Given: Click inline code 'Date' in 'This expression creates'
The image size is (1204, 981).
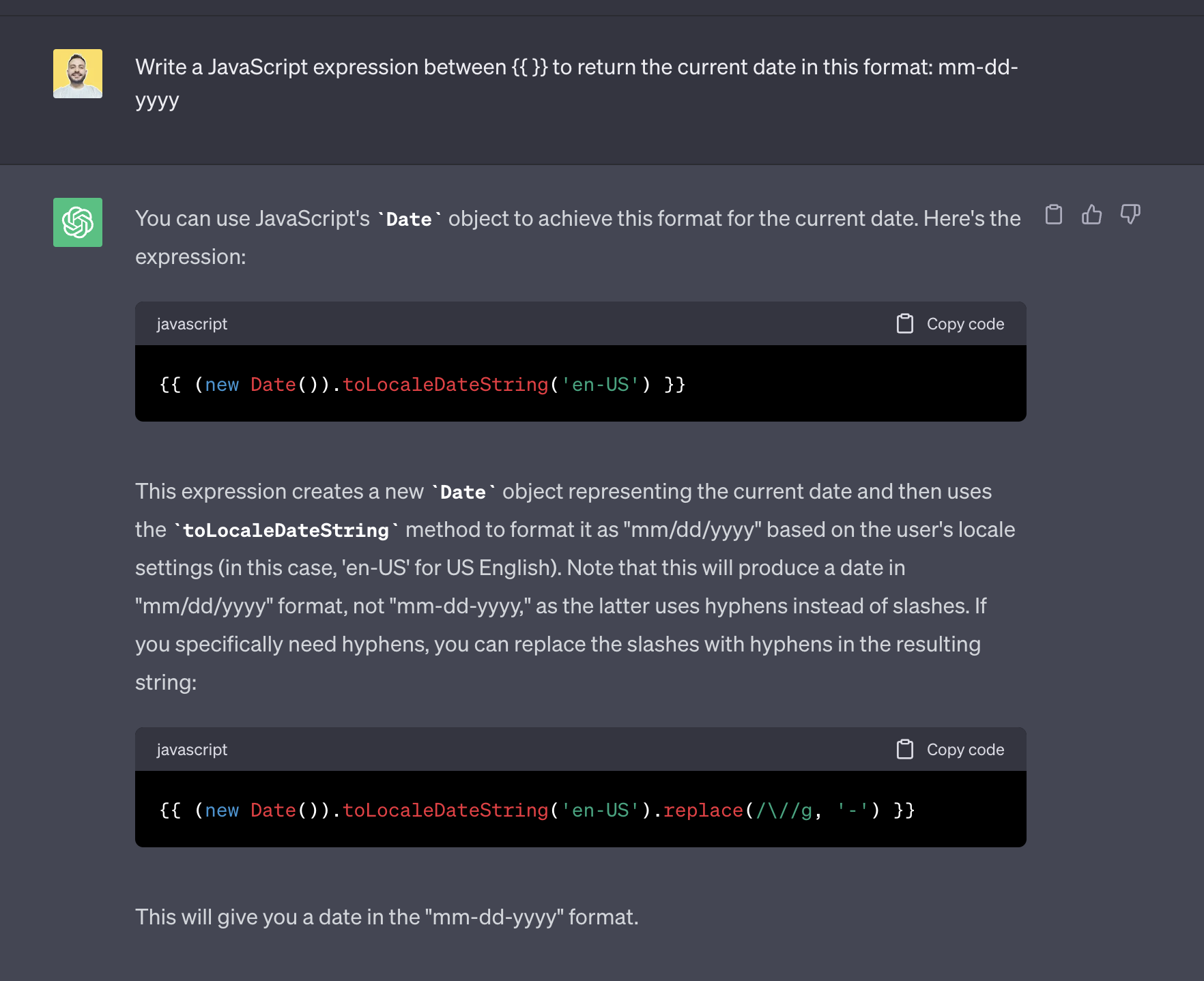Looking at the screenshot, I should click(x=463, y=492).
